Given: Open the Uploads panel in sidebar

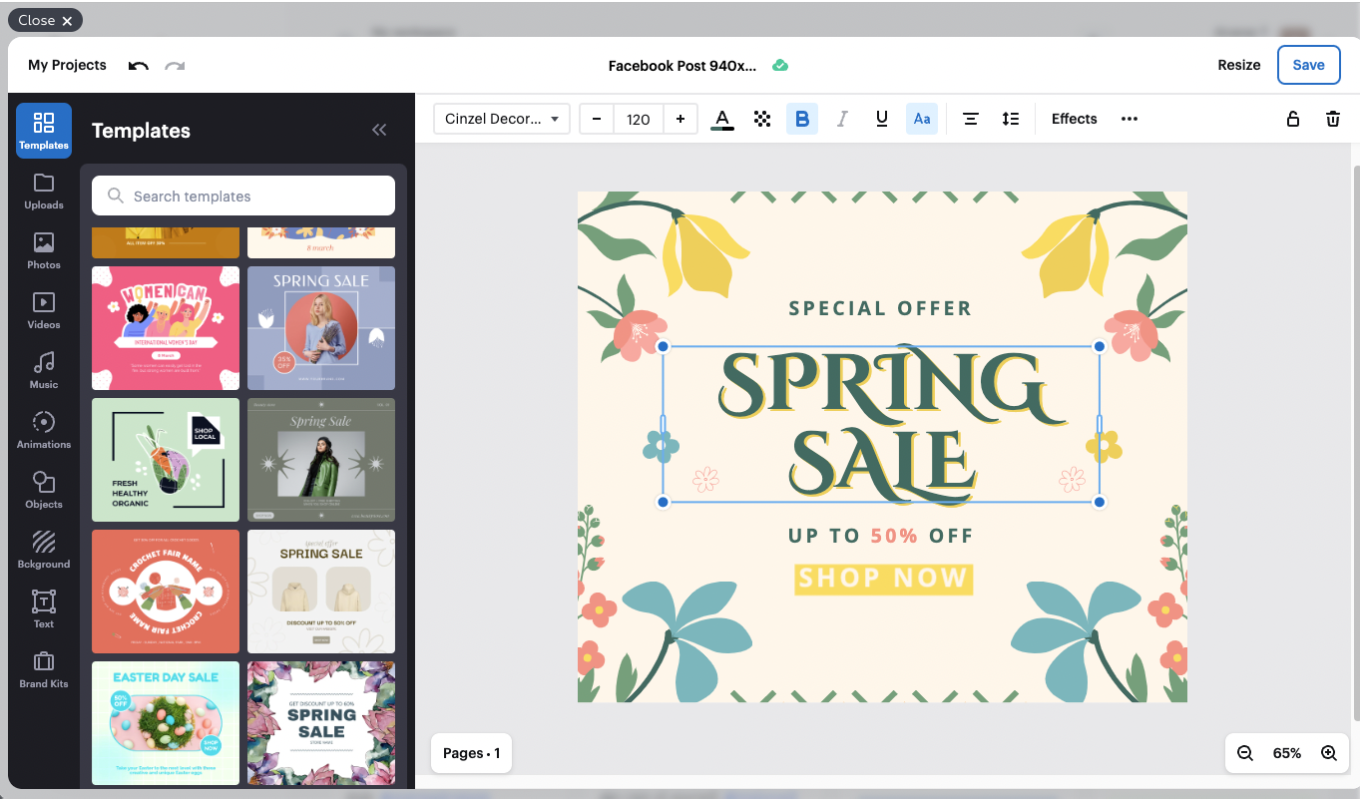Looking at the screenshot, I should (43, 191).
